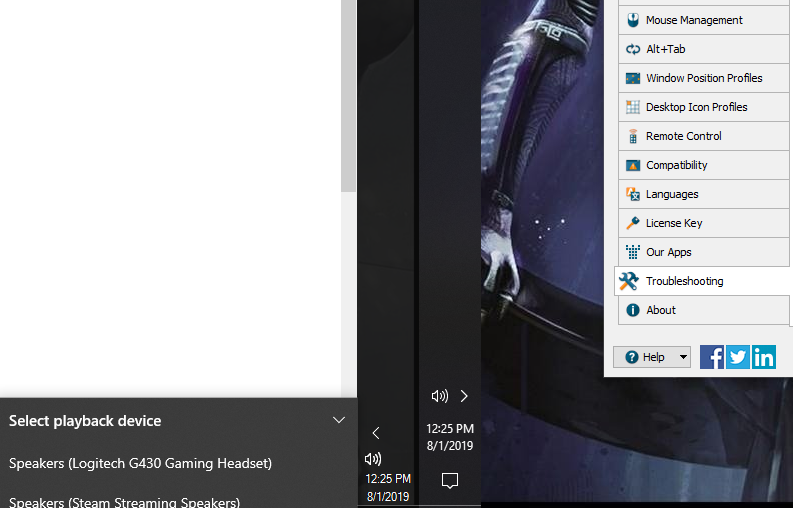Select Speakers (Steam Streaming Speakers) device
793x508 pixels.
125,501
